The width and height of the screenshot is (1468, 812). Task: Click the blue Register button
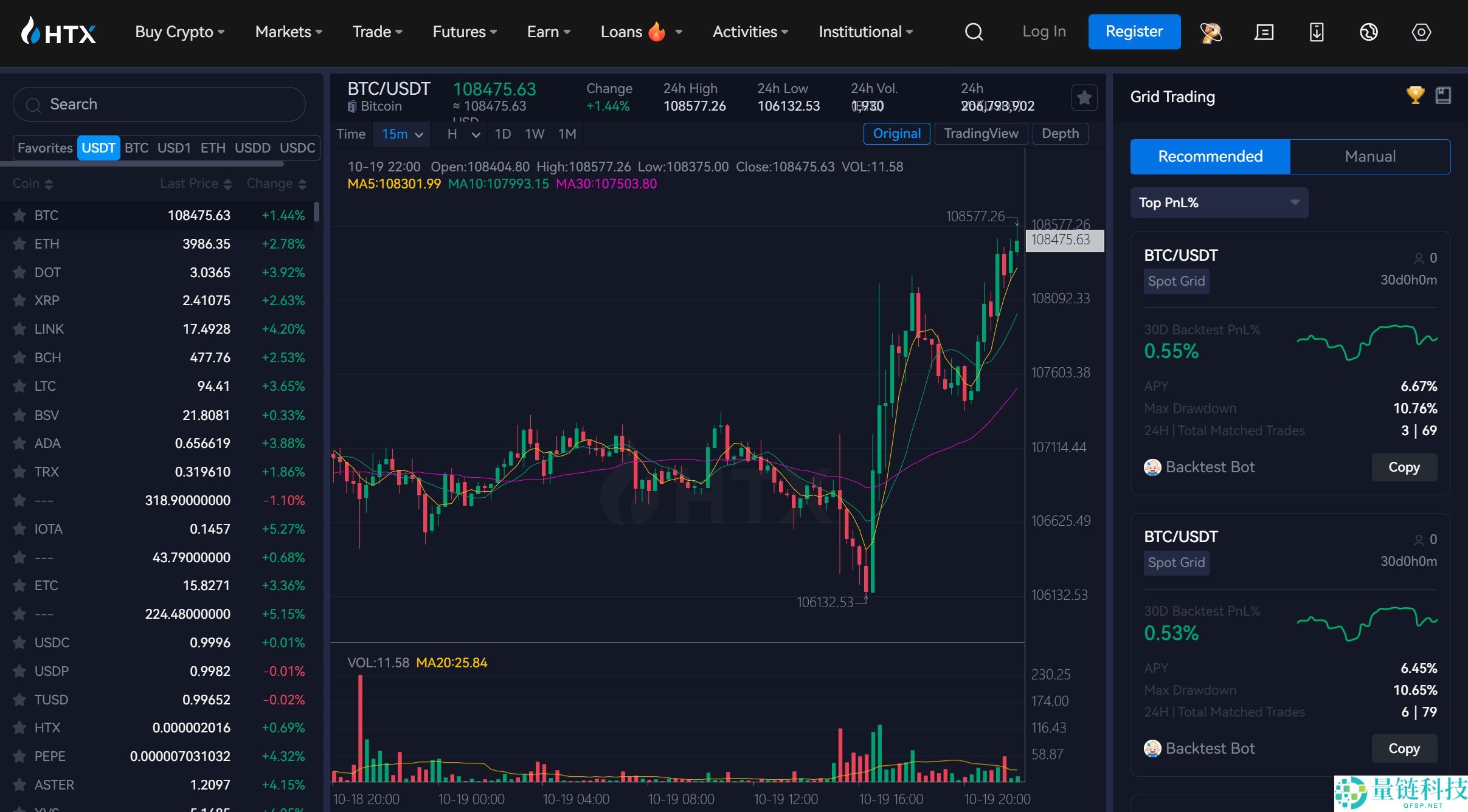[1134, 32]
